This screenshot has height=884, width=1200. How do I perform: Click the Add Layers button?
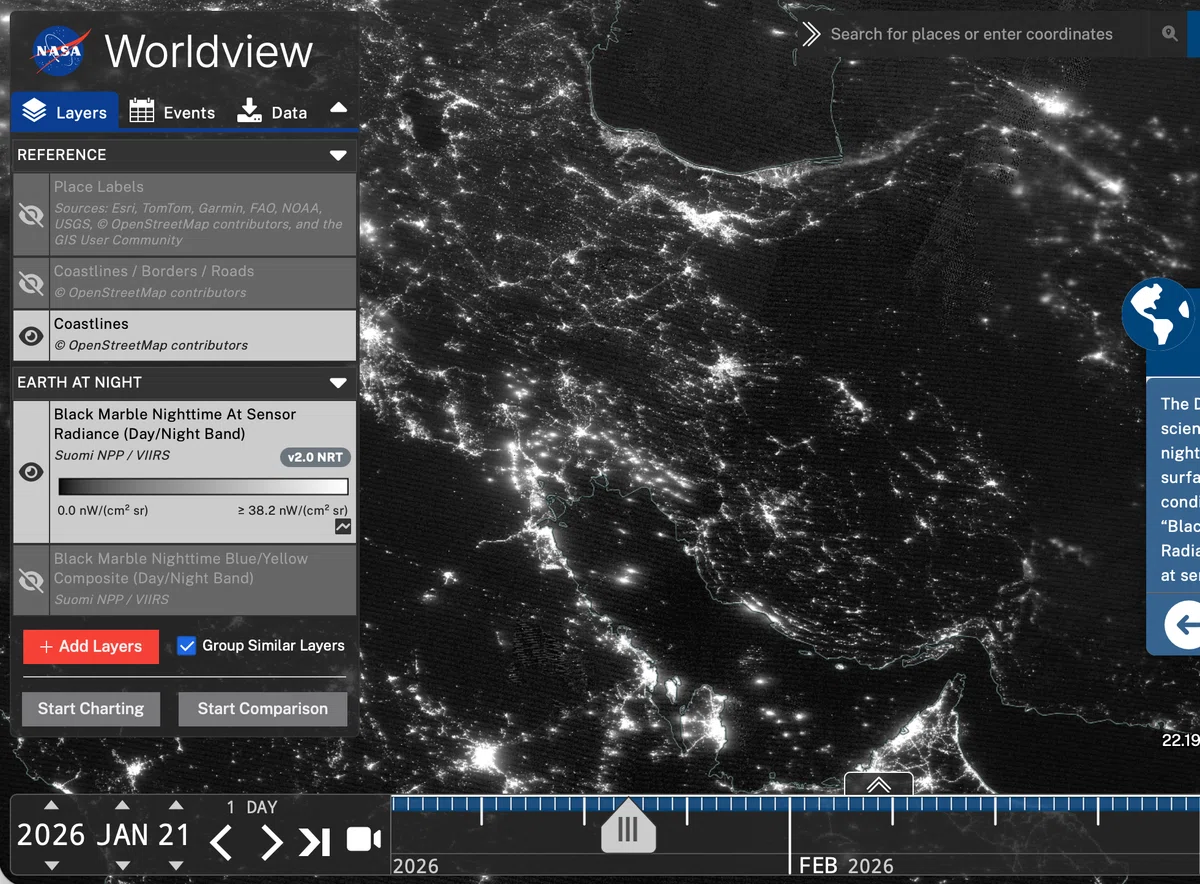[91, 646]
